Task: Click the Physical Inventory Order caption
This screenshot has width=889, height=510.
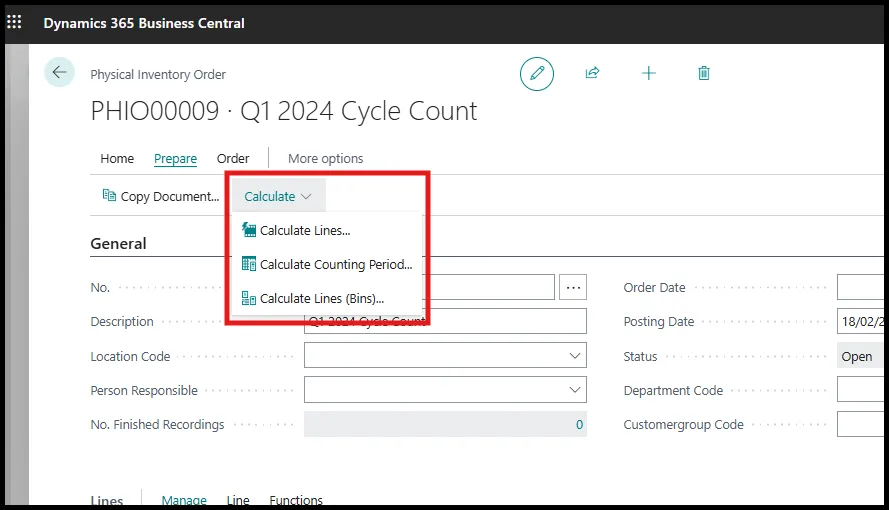Action: coord(158,74)
